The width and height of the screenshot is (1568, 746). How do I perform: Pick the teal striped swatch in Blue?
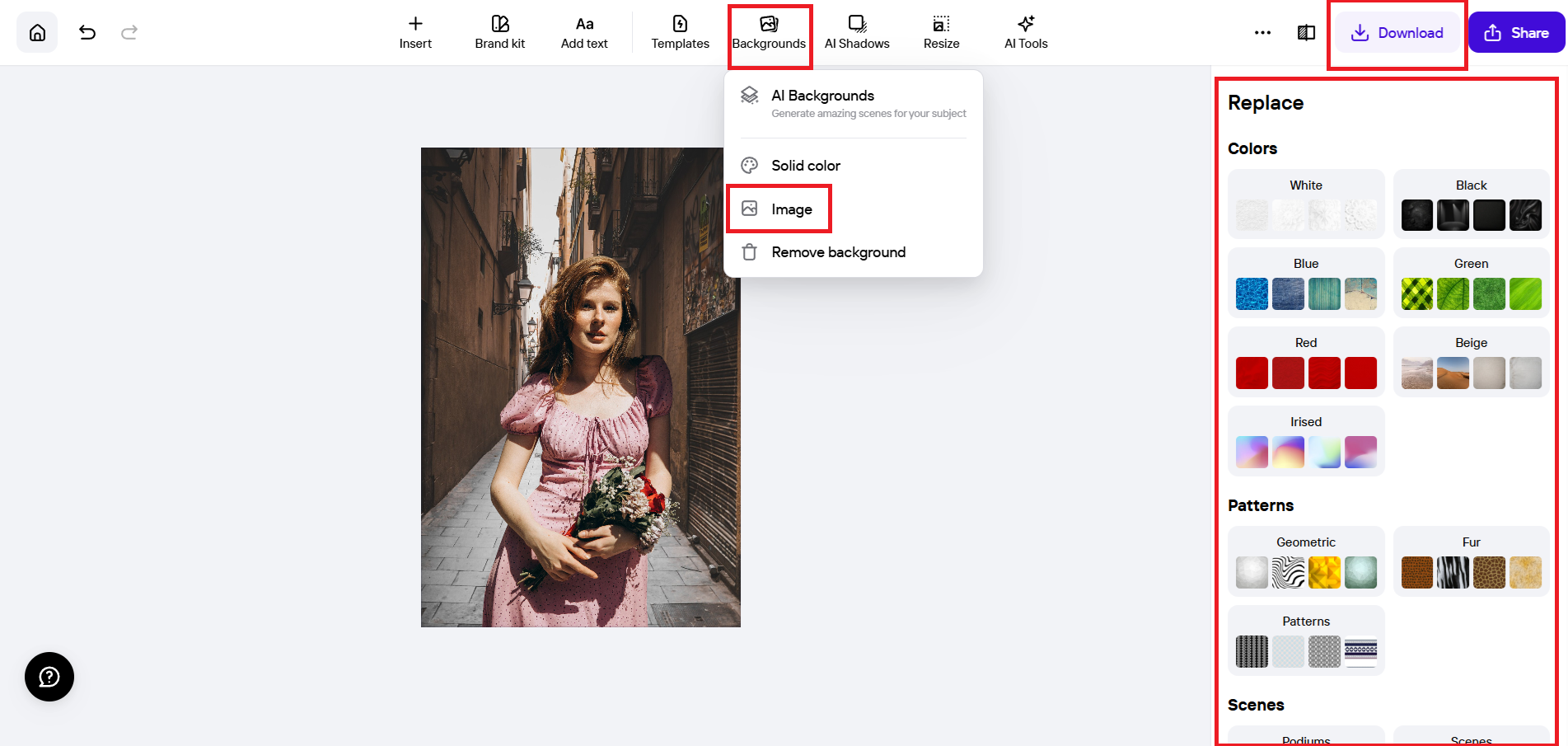[x=1324, y=294]
